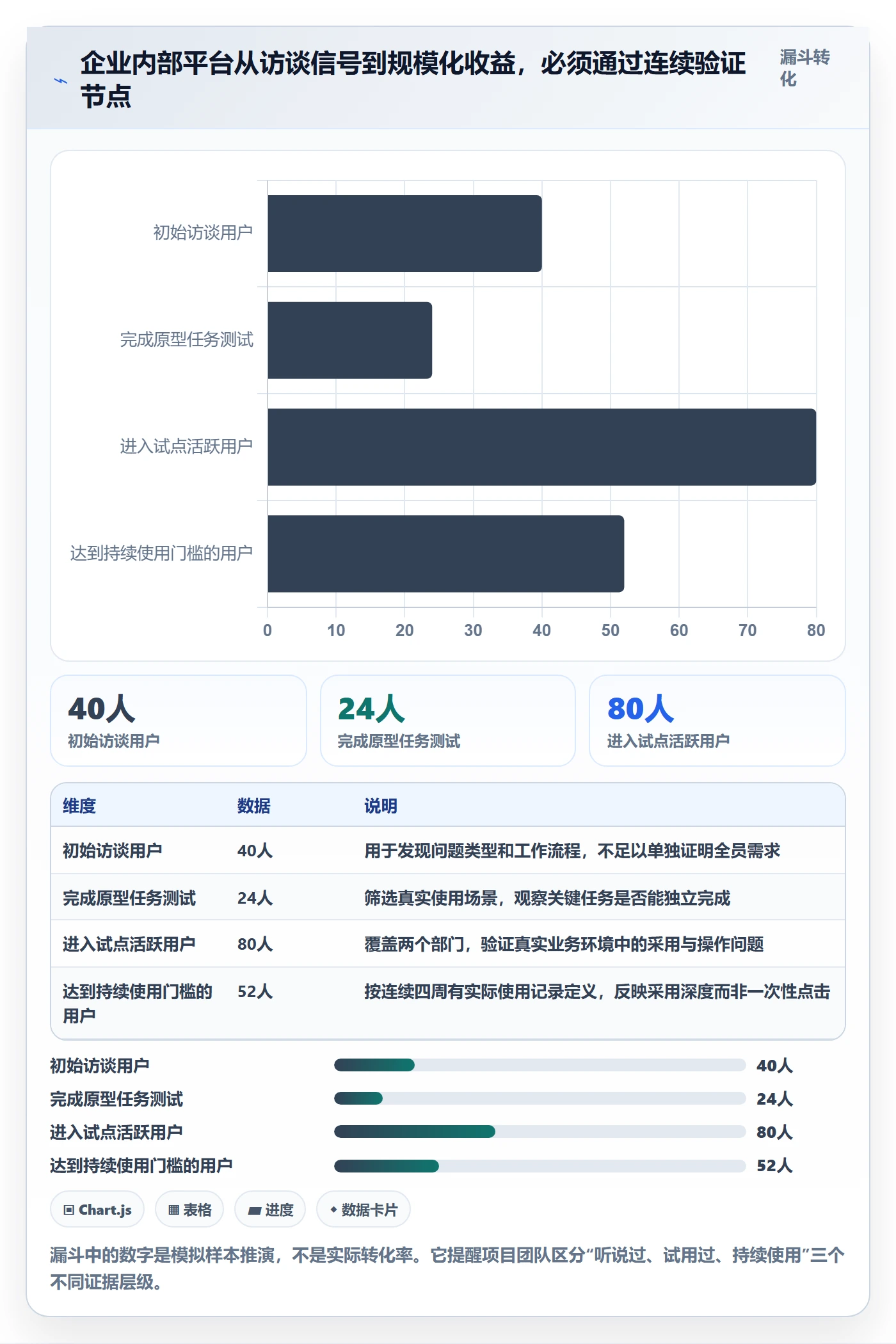Screen dimensions: 896x1344
Task: Click table cell 初始访谈用户
Action: (113, 851)
